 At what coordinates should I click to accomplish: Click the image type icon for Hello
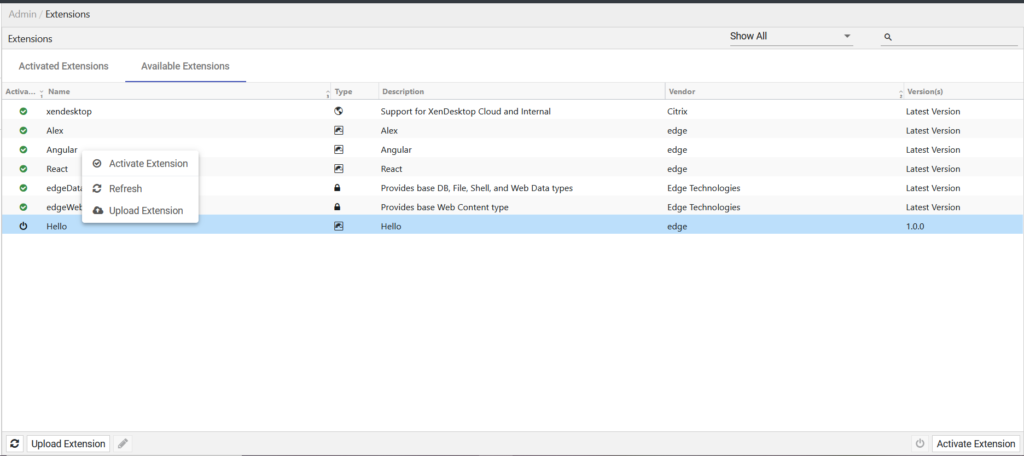tap(338, 226)
